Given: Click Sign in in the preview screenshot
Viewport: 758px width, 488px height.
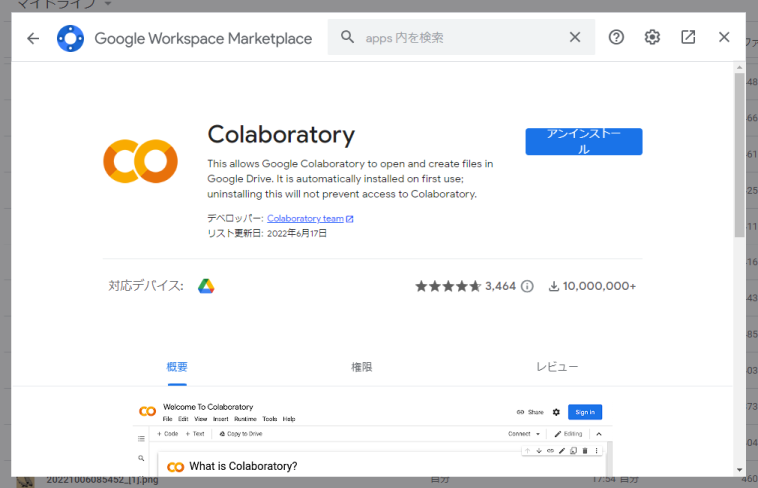Looking at the screenshot, I should tap(585, 412).
